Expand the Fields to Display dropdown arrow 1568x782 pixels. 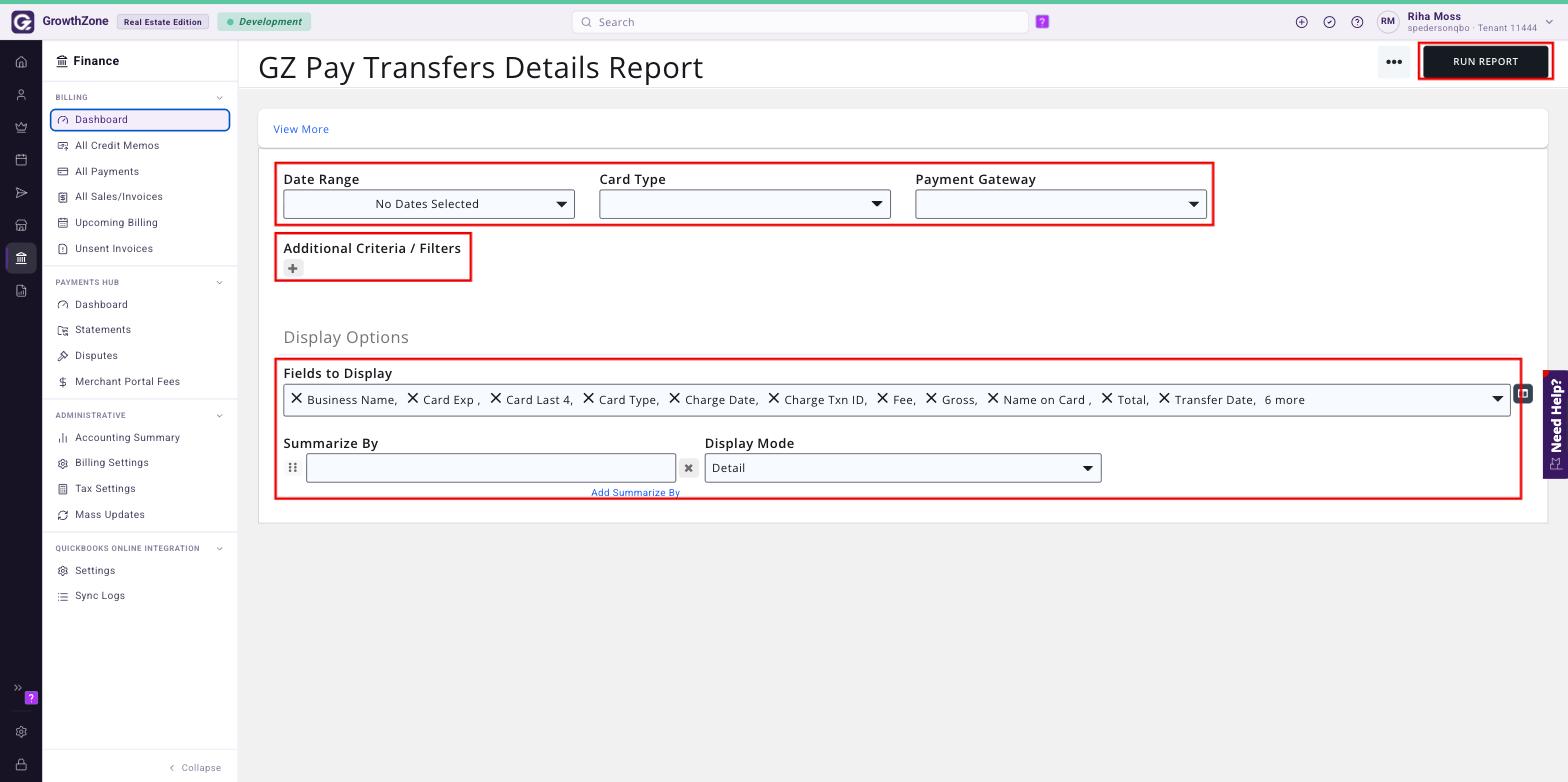point(1497,399)
